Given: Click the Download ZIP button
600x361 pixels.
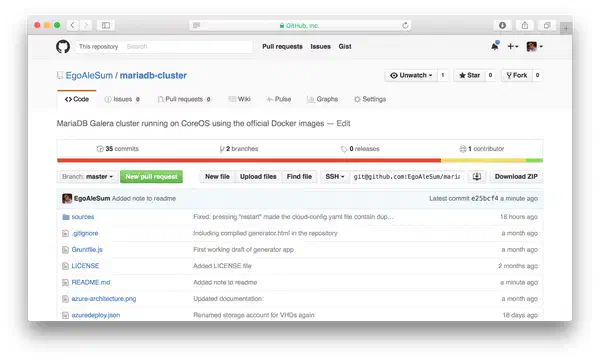Looking at the screenshot, I should click(x=516, y=176).
